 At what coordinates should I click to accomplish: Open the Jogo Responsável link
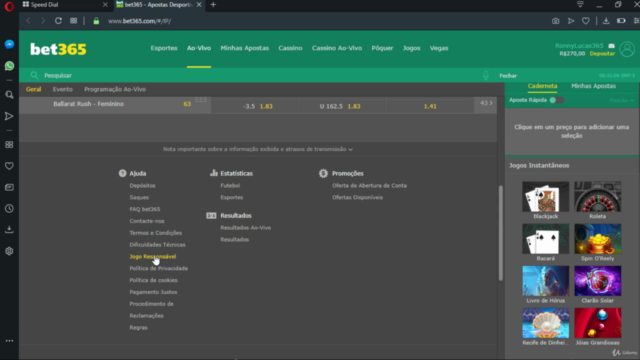153,256
